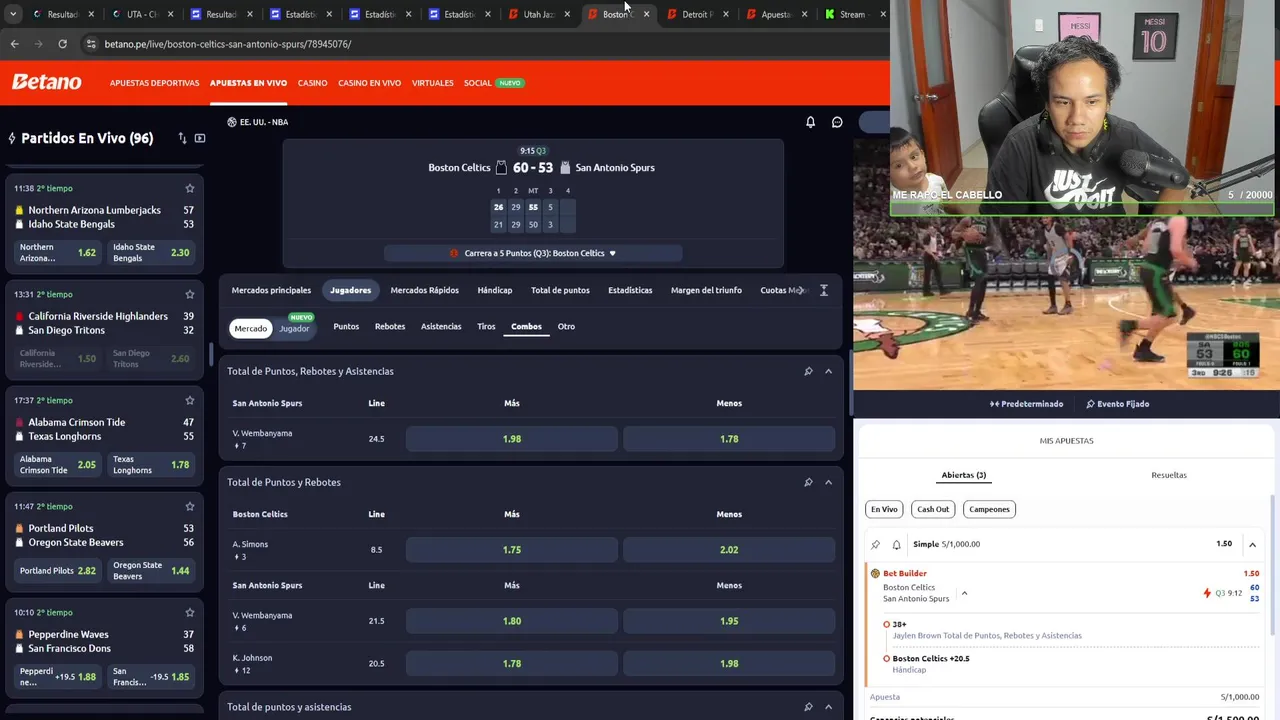Pin the Total de Puntos y Rebotes market
The image size is (1280, 720).
808,482
